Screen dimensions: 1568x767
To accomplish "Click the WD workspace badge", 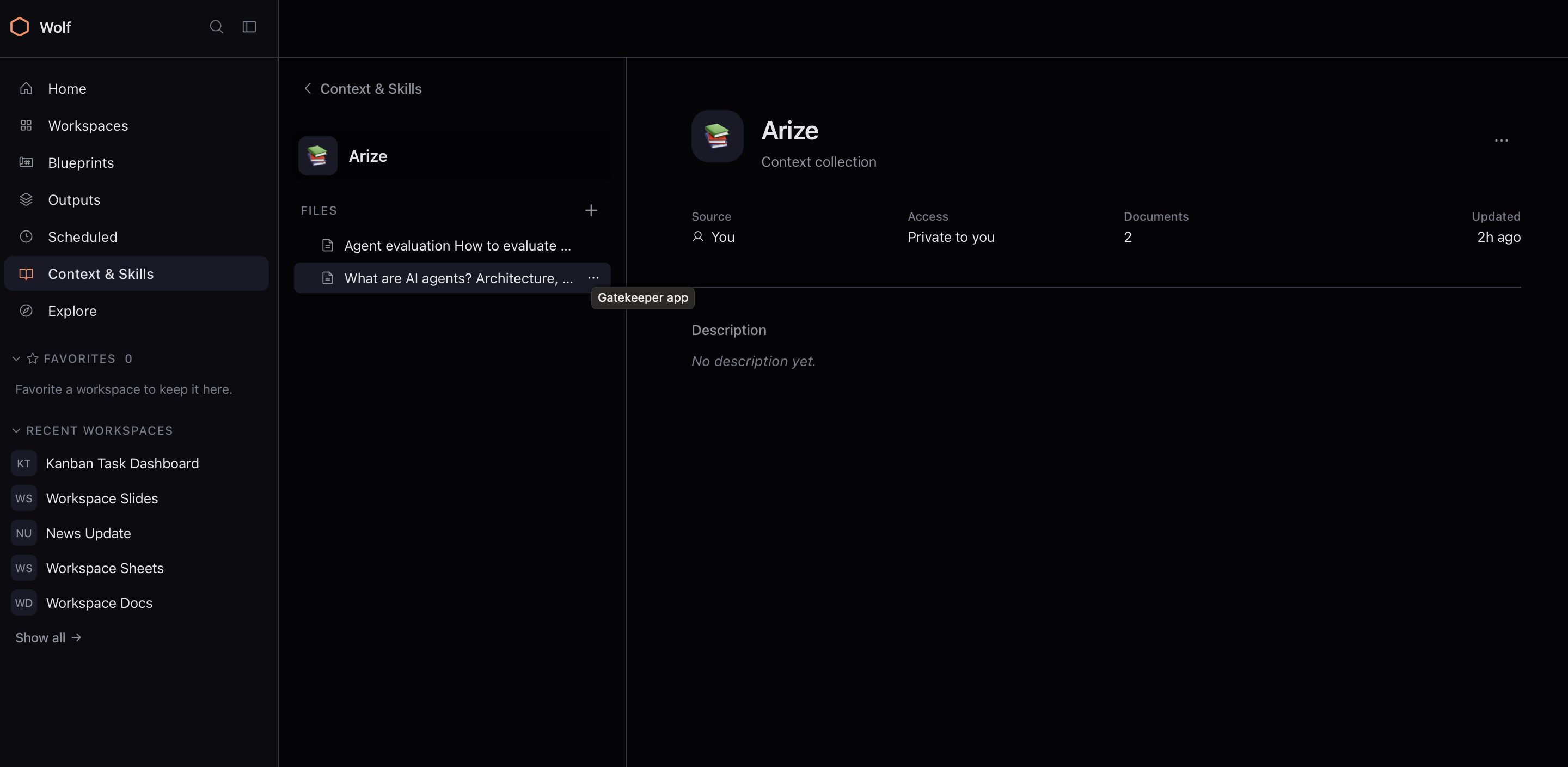I will (24, 603).
